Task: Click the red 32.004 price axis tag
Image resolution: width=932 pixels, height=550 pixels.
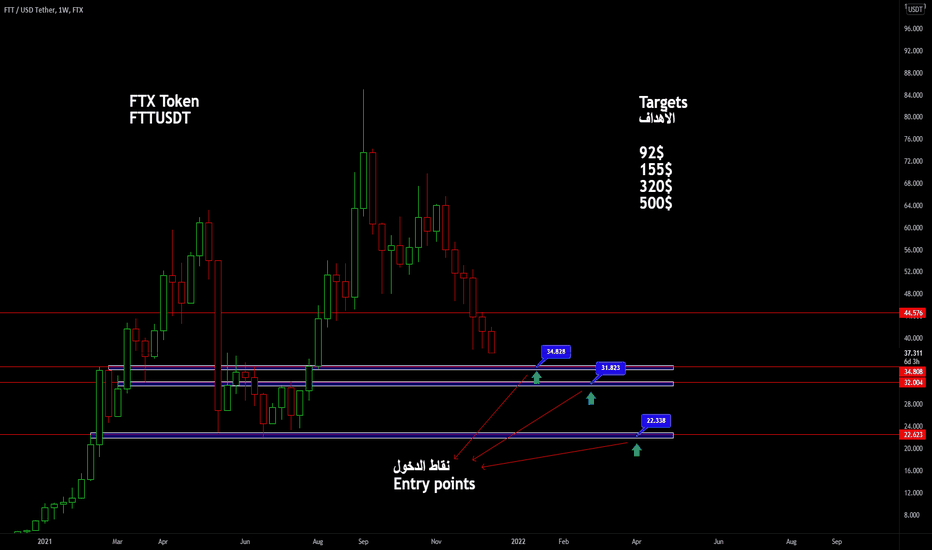Action: point(912,382)
